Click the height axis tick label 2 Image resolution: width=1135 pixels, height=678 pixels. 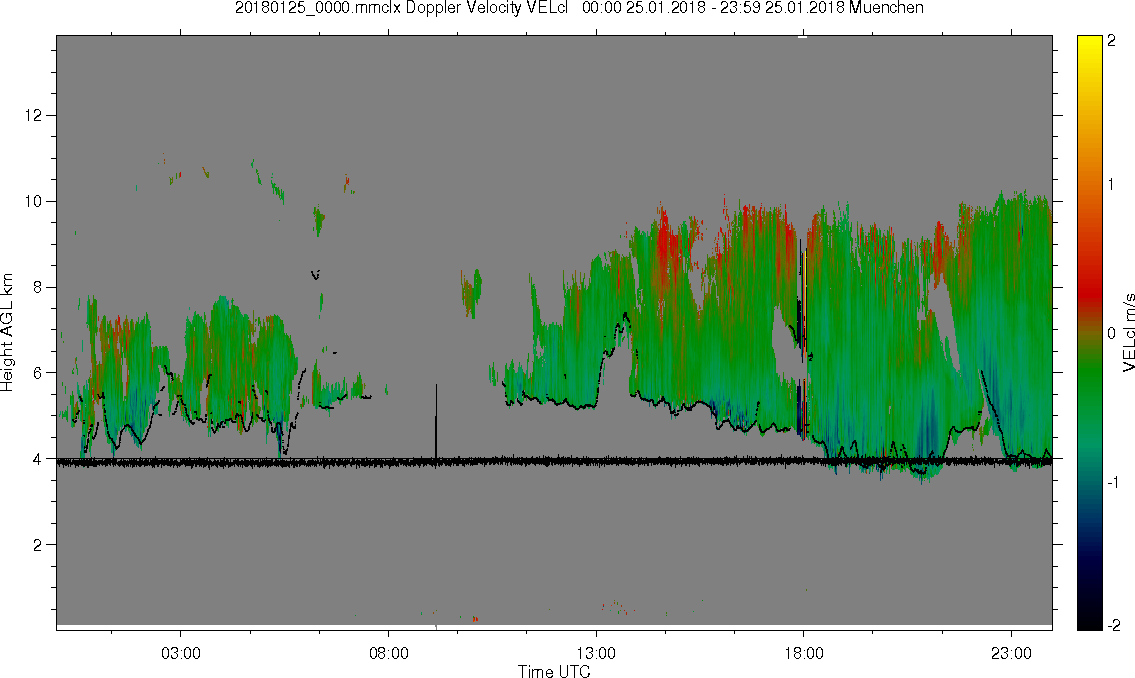pos(38,545)
